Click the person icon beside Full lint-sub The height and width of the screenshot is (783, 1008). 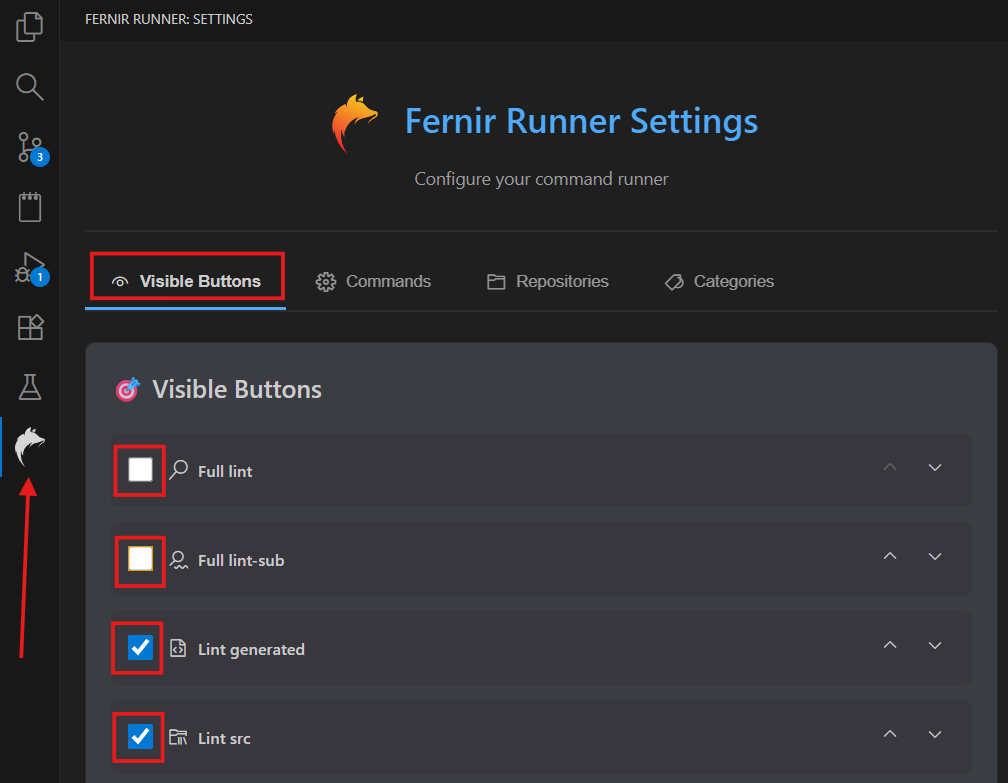pos(178,560)
